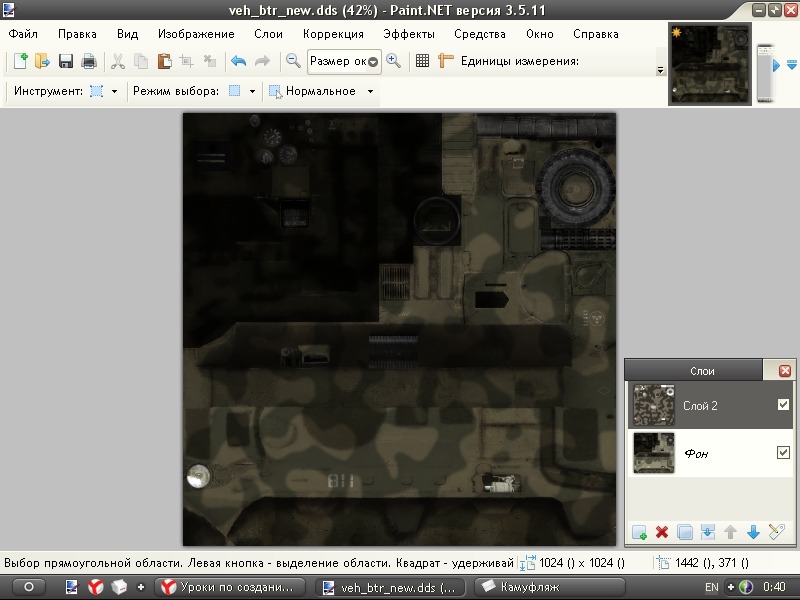The height and width of the screenshot is (600, 800).
Task: Open Уроки по созданию browser taskbar button
Action: click(x=230, y=586)
